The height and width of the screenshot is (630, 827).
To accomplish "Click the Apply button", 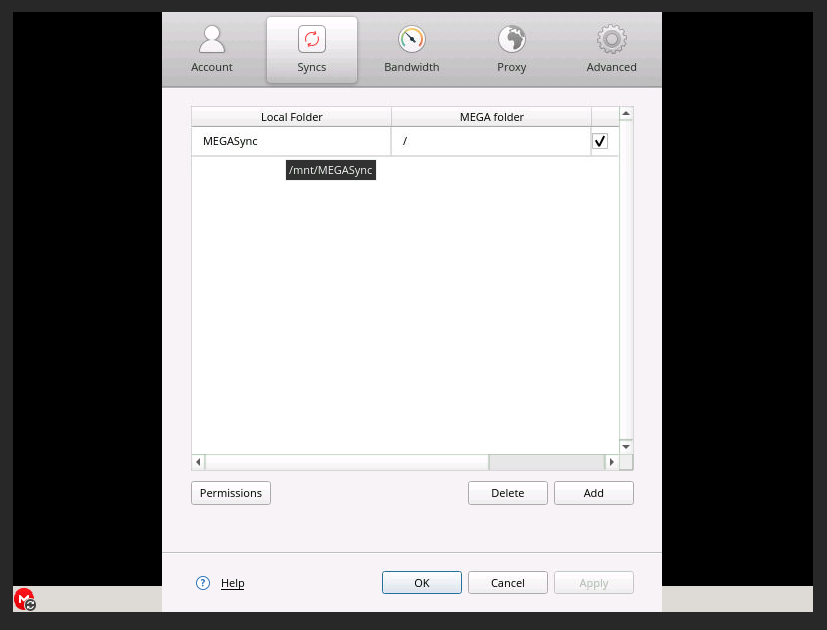I will (x=594, y=583).
